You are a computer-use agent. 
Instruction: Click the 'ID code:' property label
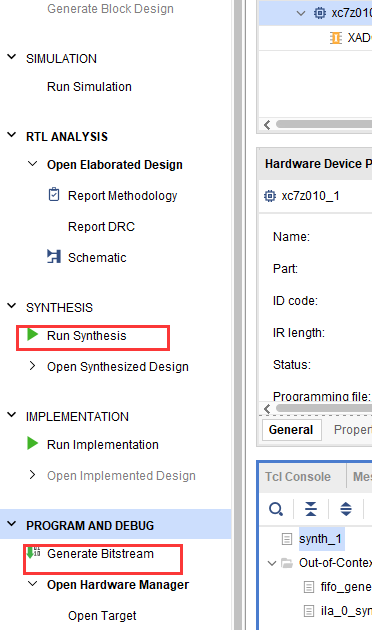pyautogui.click(x=295, y=301)
